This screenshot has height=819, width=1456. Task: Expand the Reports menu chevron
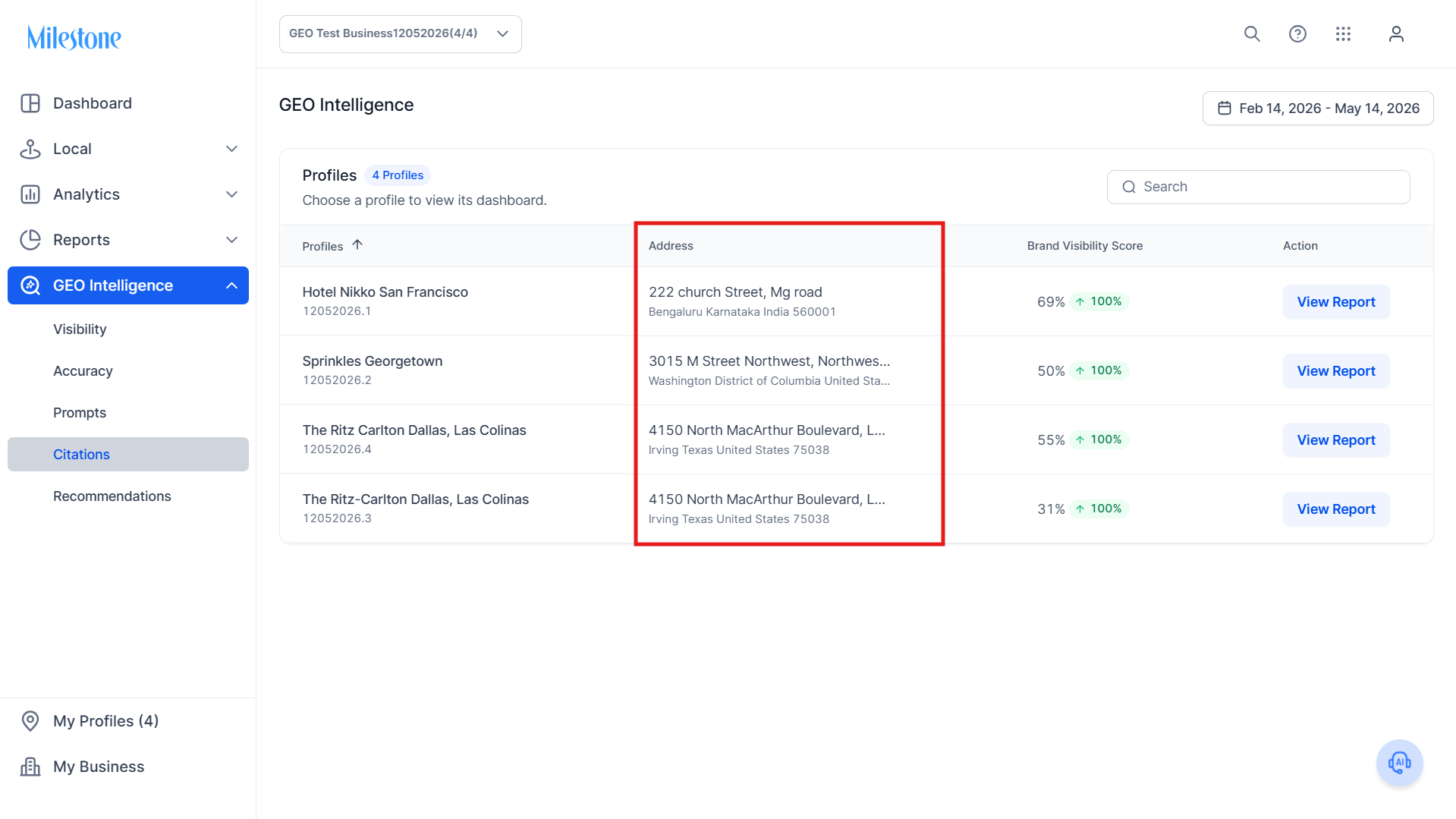click(232, 240)
